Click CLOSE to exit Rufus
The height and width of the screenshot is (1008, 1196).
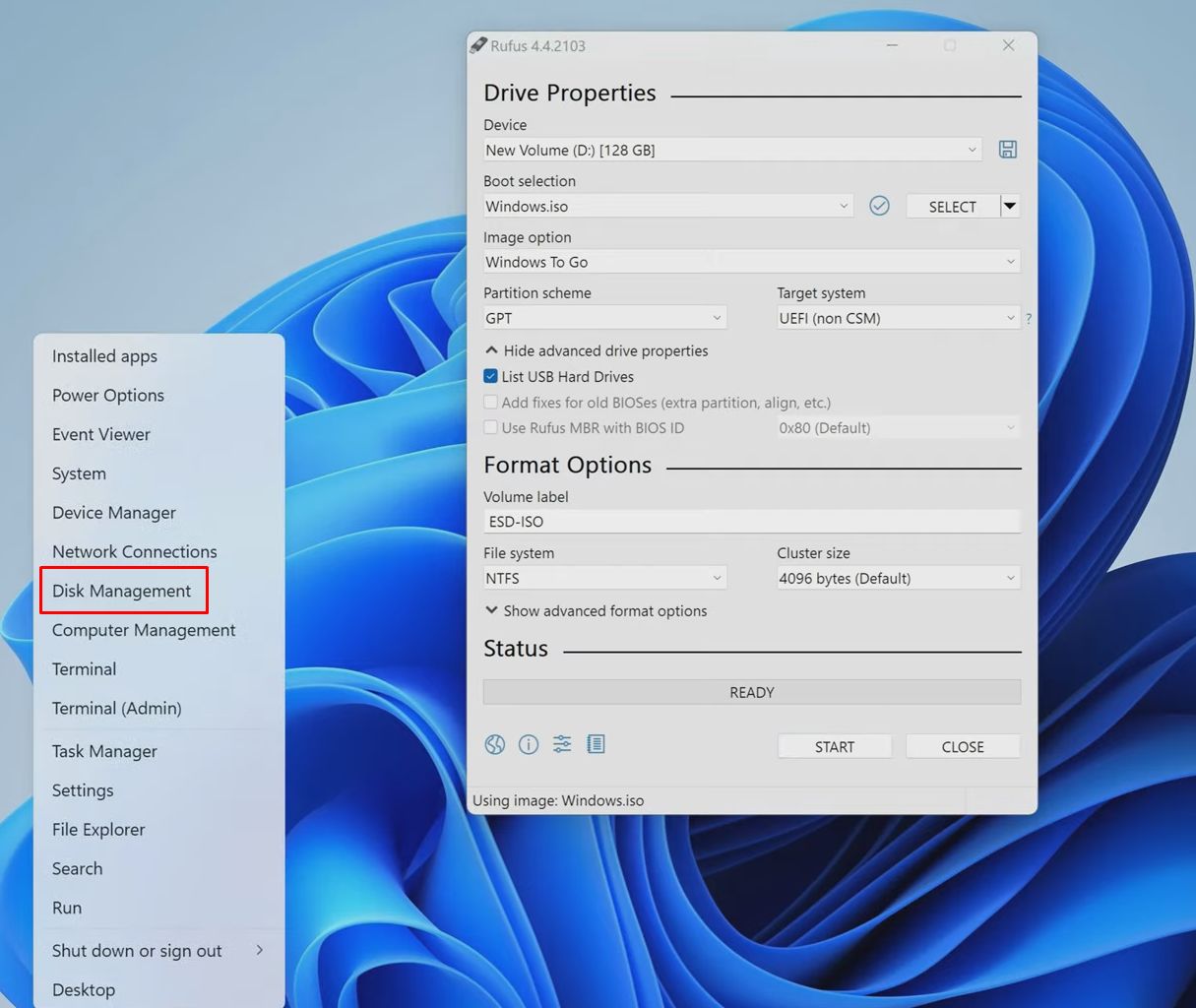click(962, 746)
